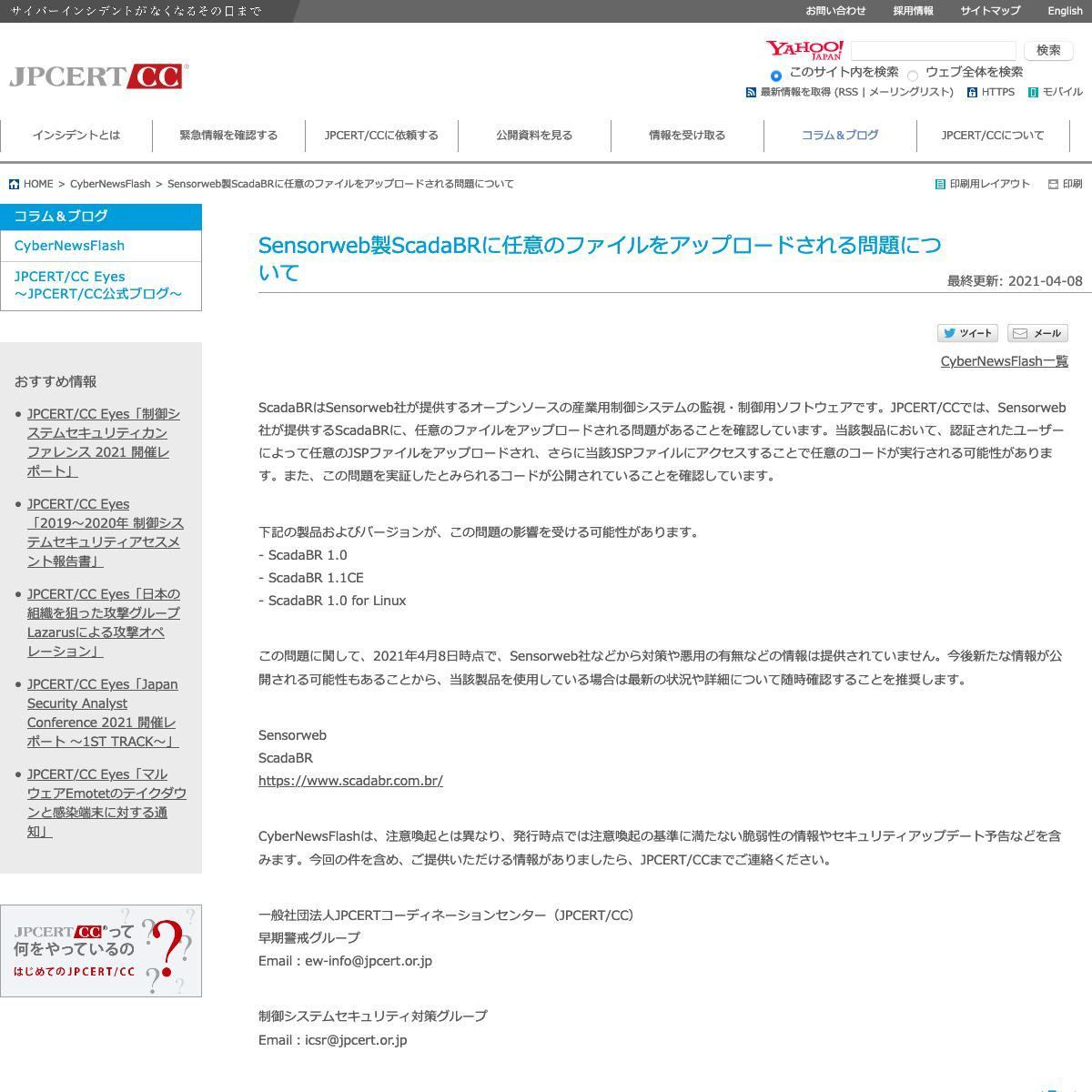
Task: Open コラム＆ブログ menu
Action: (x=840, y=136)
